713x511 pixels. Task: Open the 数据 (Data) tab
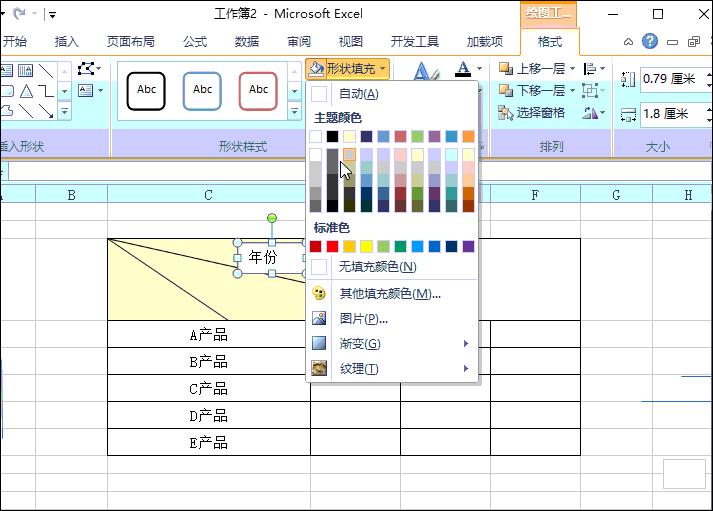click(x=247, y=42)
